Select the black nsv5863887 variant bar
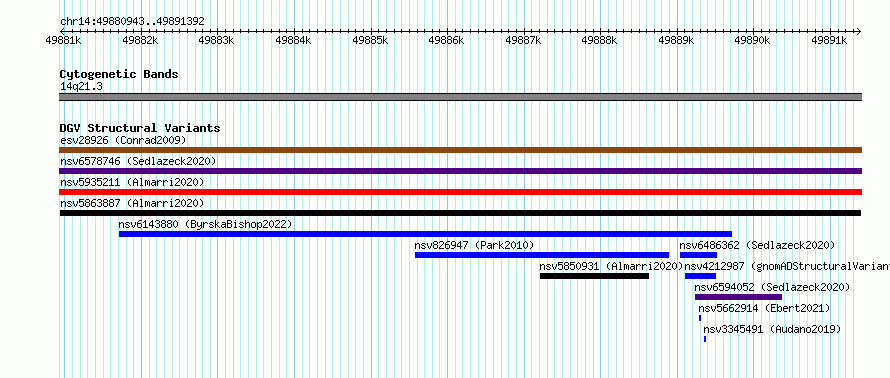The width and height of the screenshot is (890, 378). (460, 213)
